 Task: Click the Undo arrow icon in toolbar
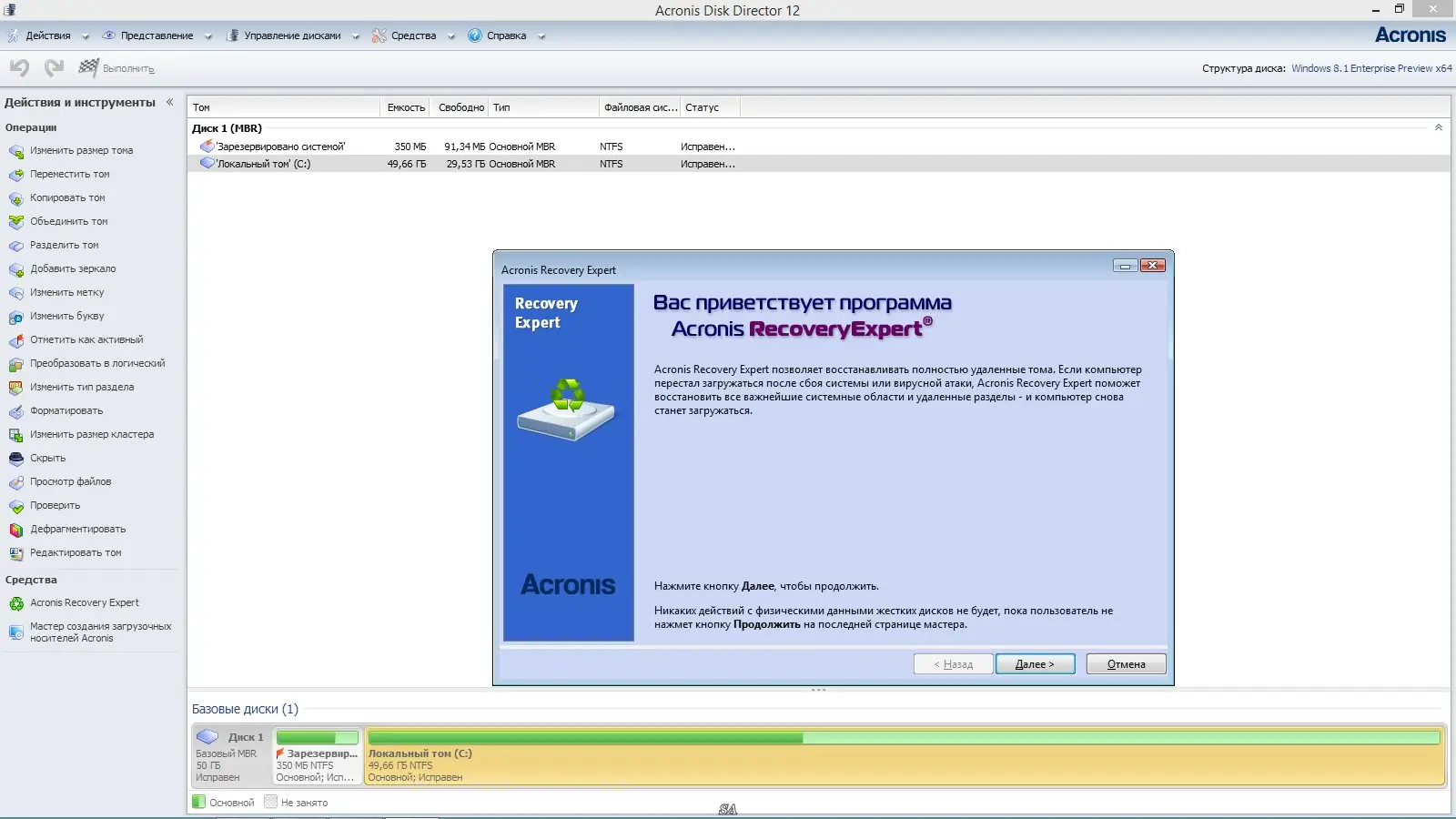point(19,67)
